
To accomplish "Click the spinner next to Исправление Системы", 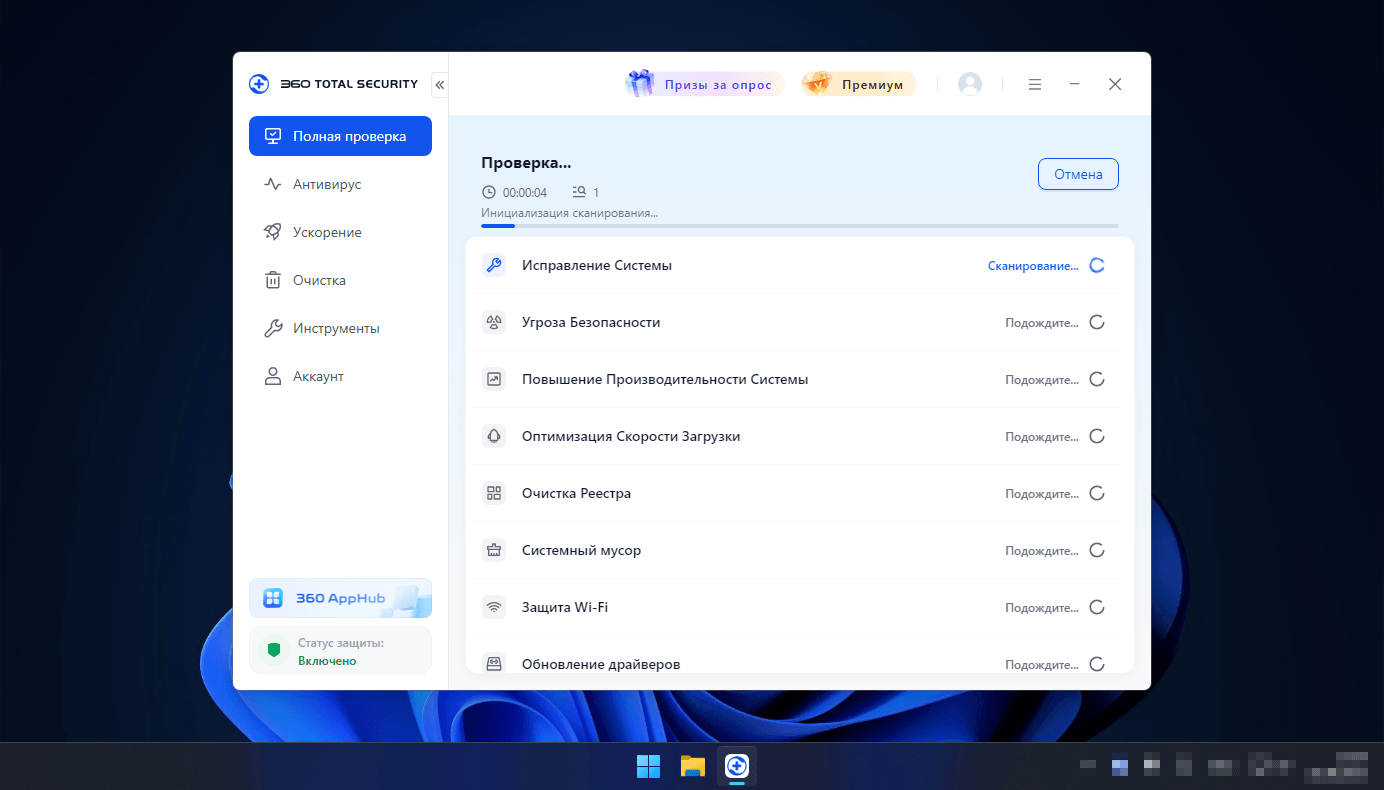I will [x=1097, y=265].
